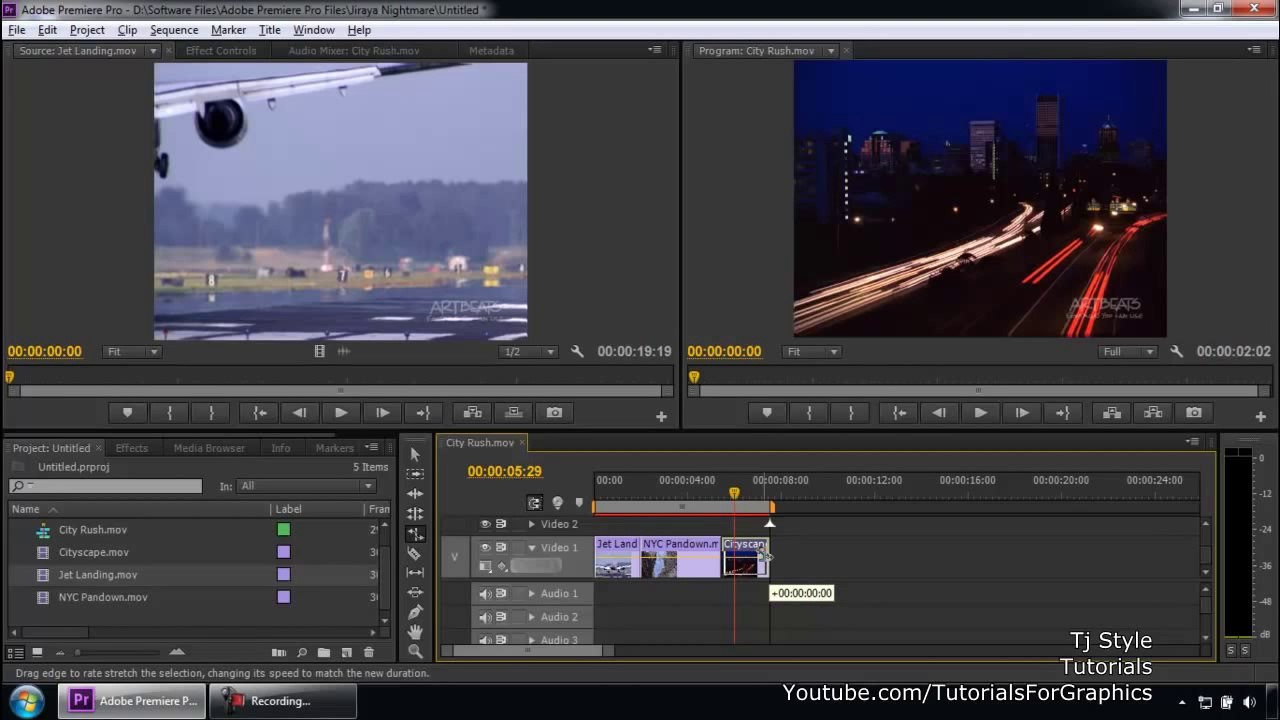This screenshot has width=1280, height=720.
Task: Click Add Marker in Source monitor
Action: point(127,412)
